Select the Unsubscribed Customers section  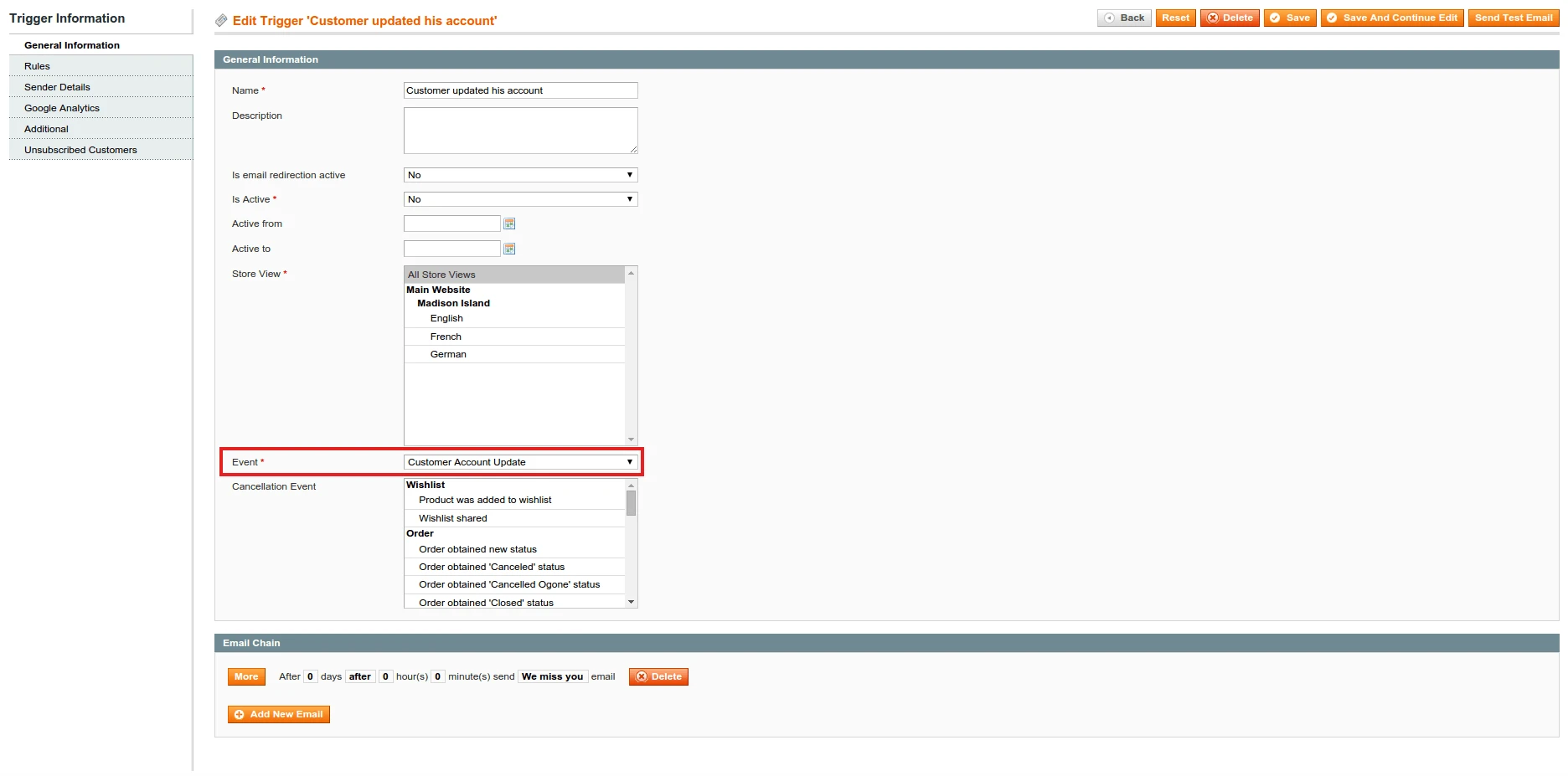point(80,149)
